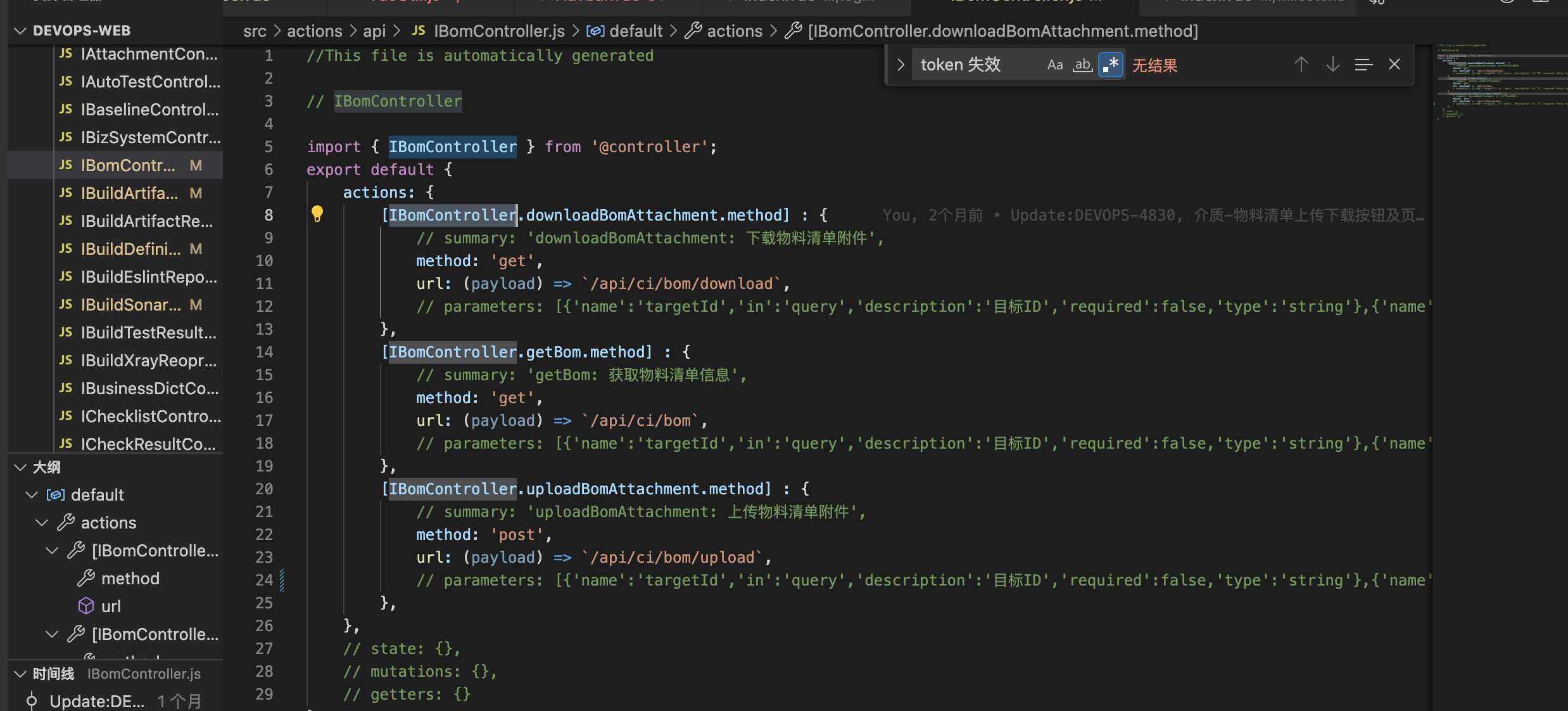
Task: Expand the Replace field in find widget
Action: tap(901, 65)
